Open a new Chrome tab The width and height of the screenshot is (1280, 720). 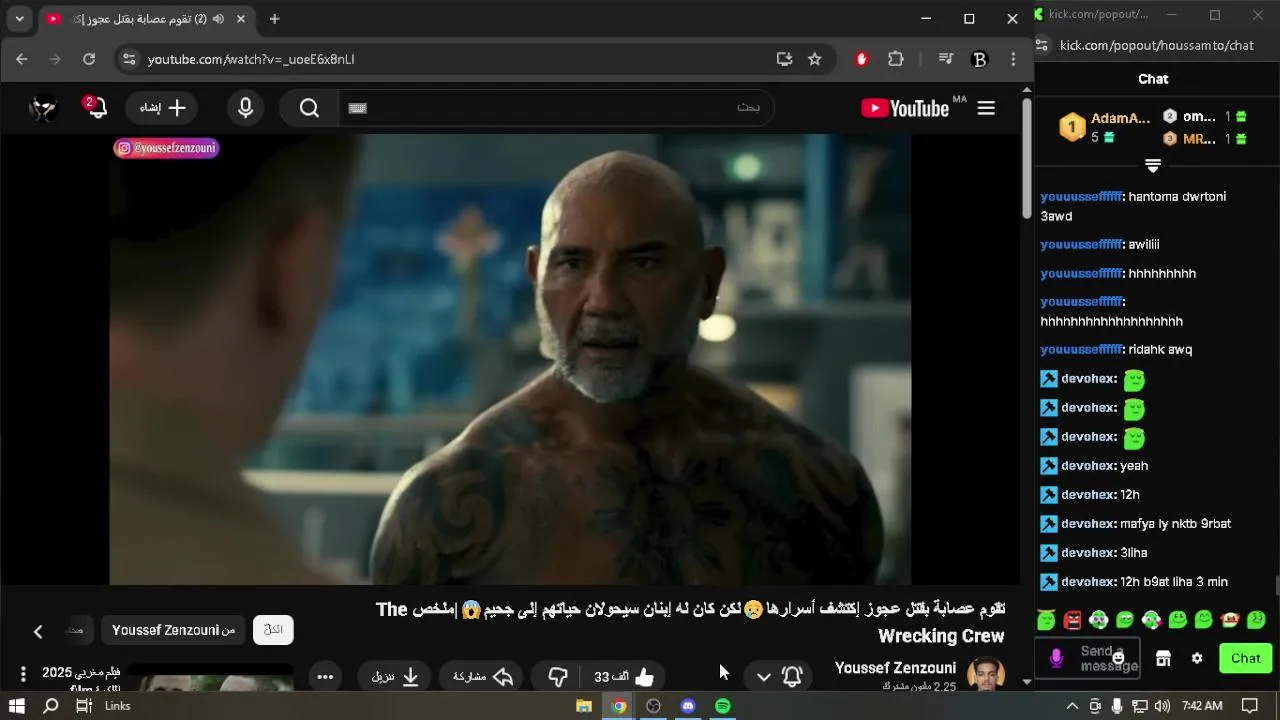click(274, 19)
